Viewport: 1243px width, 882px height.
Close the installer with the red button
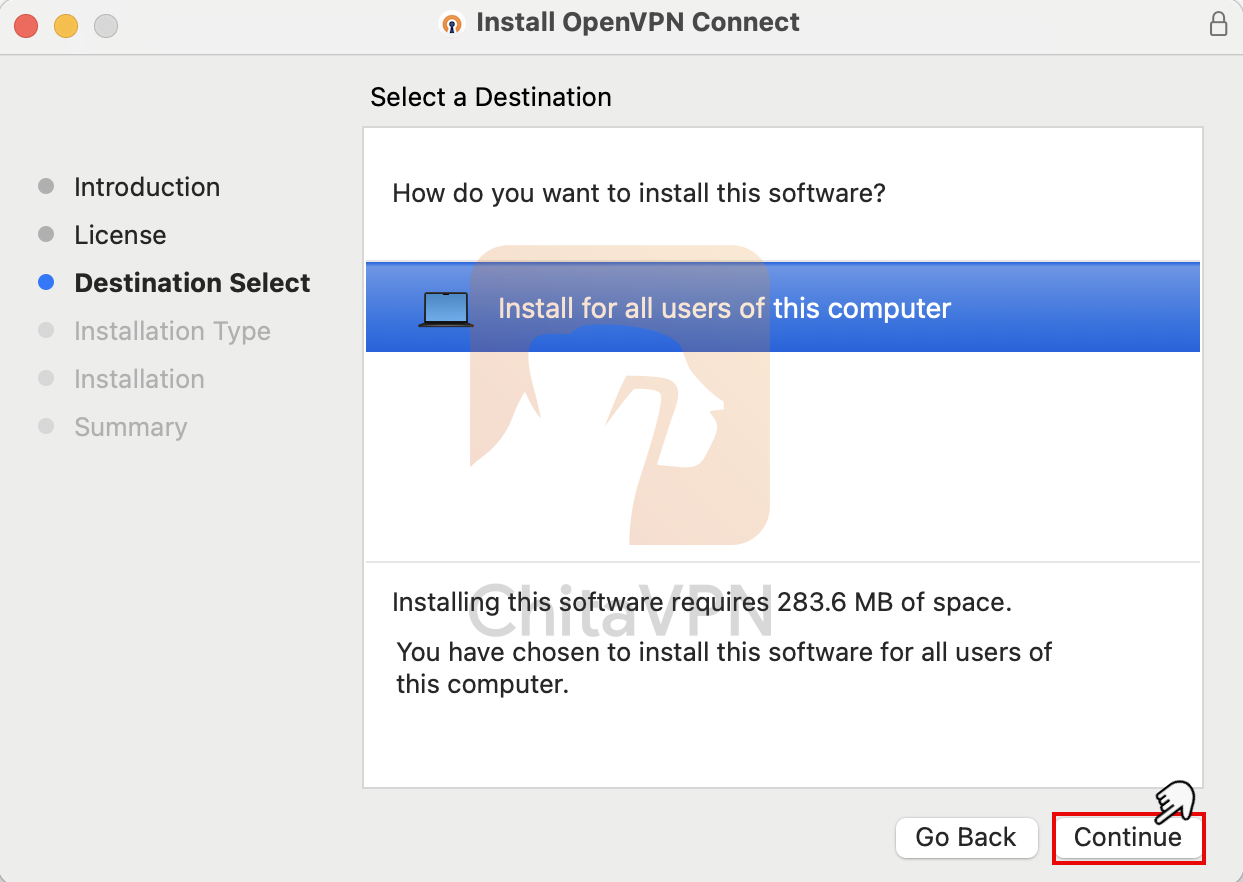tap(26, 26)
